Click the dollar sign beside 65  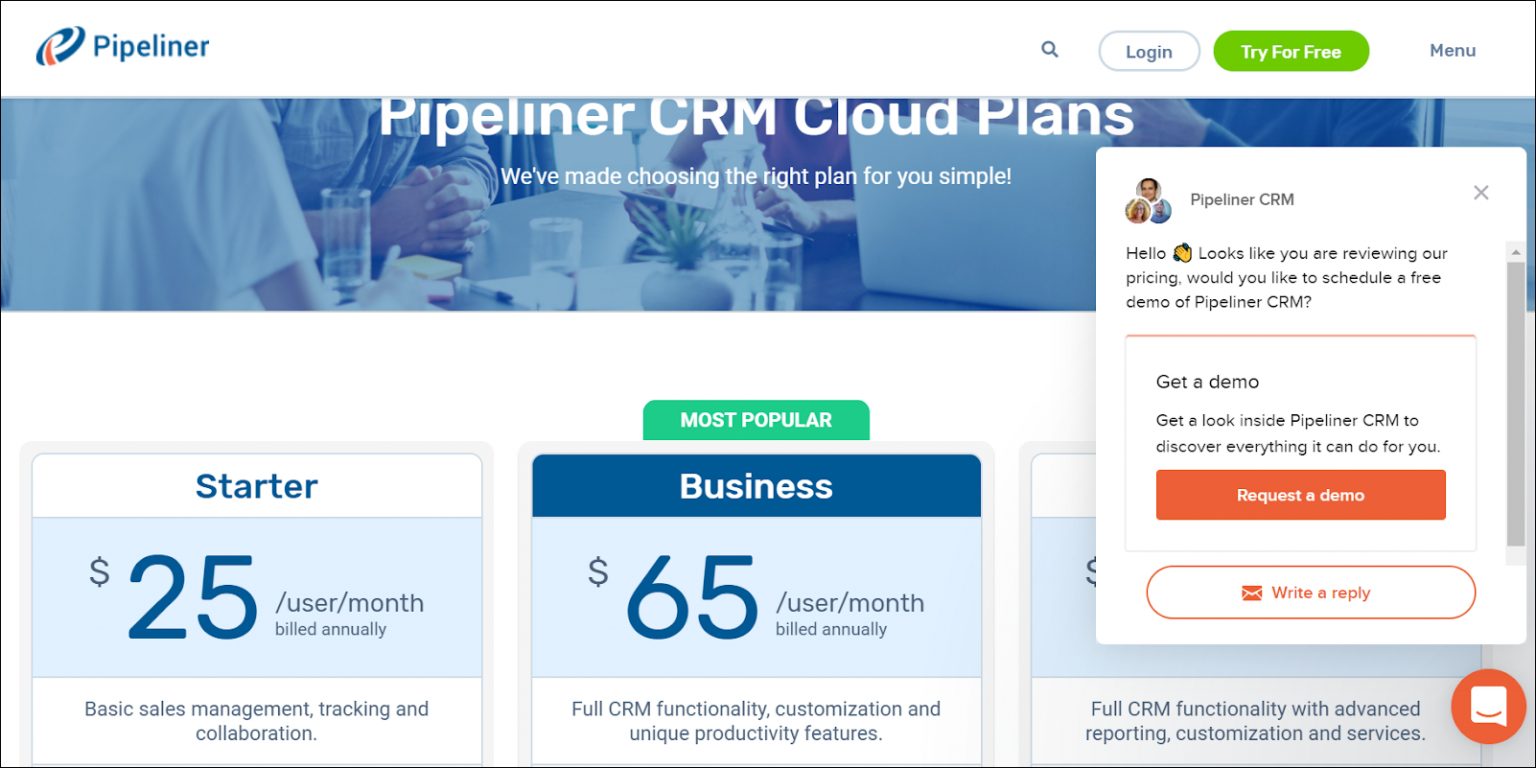(598, 572)
